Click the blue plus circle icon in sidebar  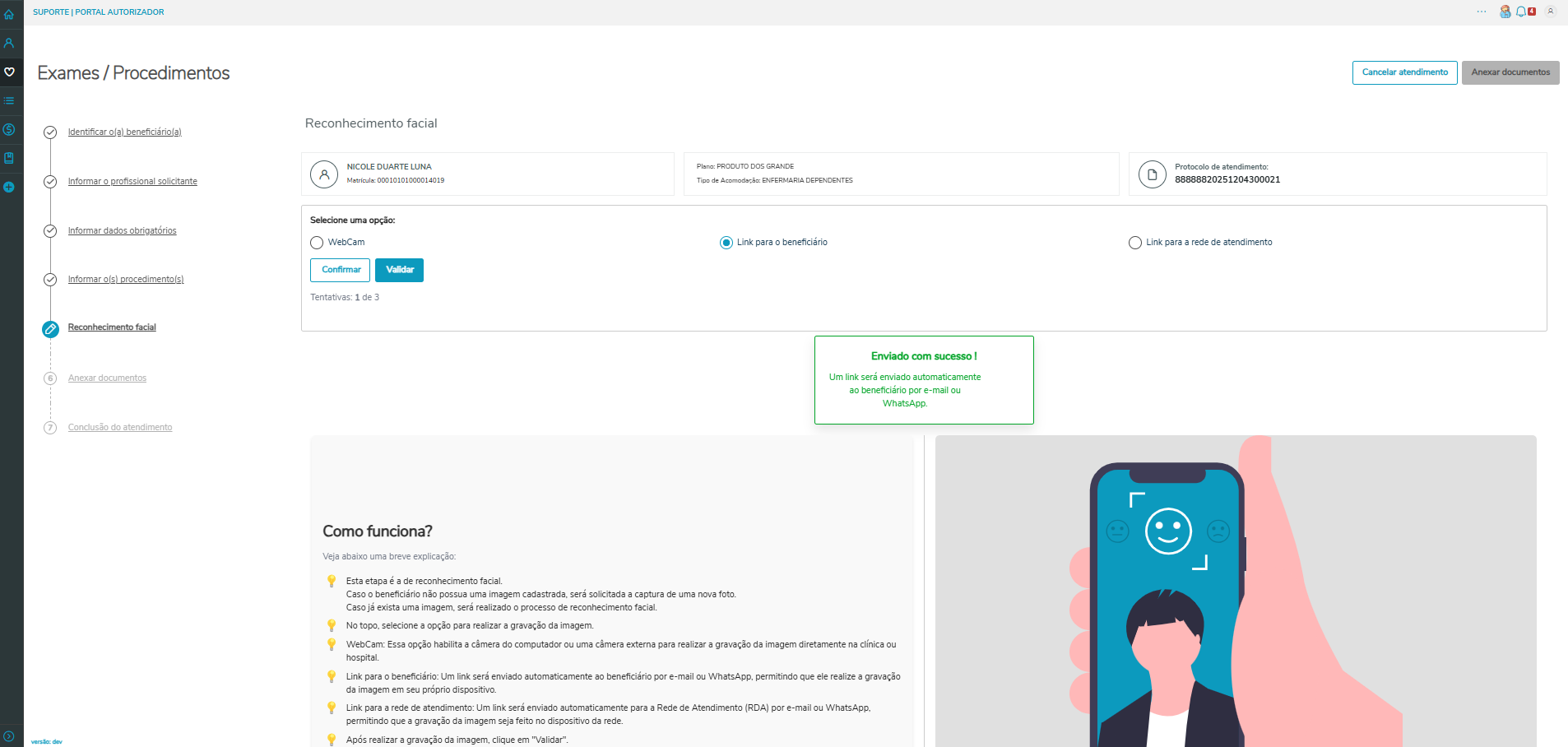click(9, 187)
